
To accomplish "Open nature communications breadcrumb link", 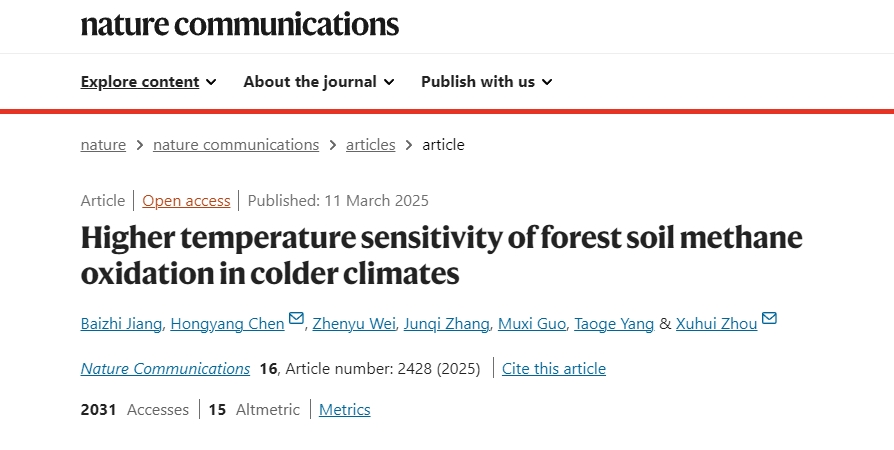I will (x=236, y=145).
